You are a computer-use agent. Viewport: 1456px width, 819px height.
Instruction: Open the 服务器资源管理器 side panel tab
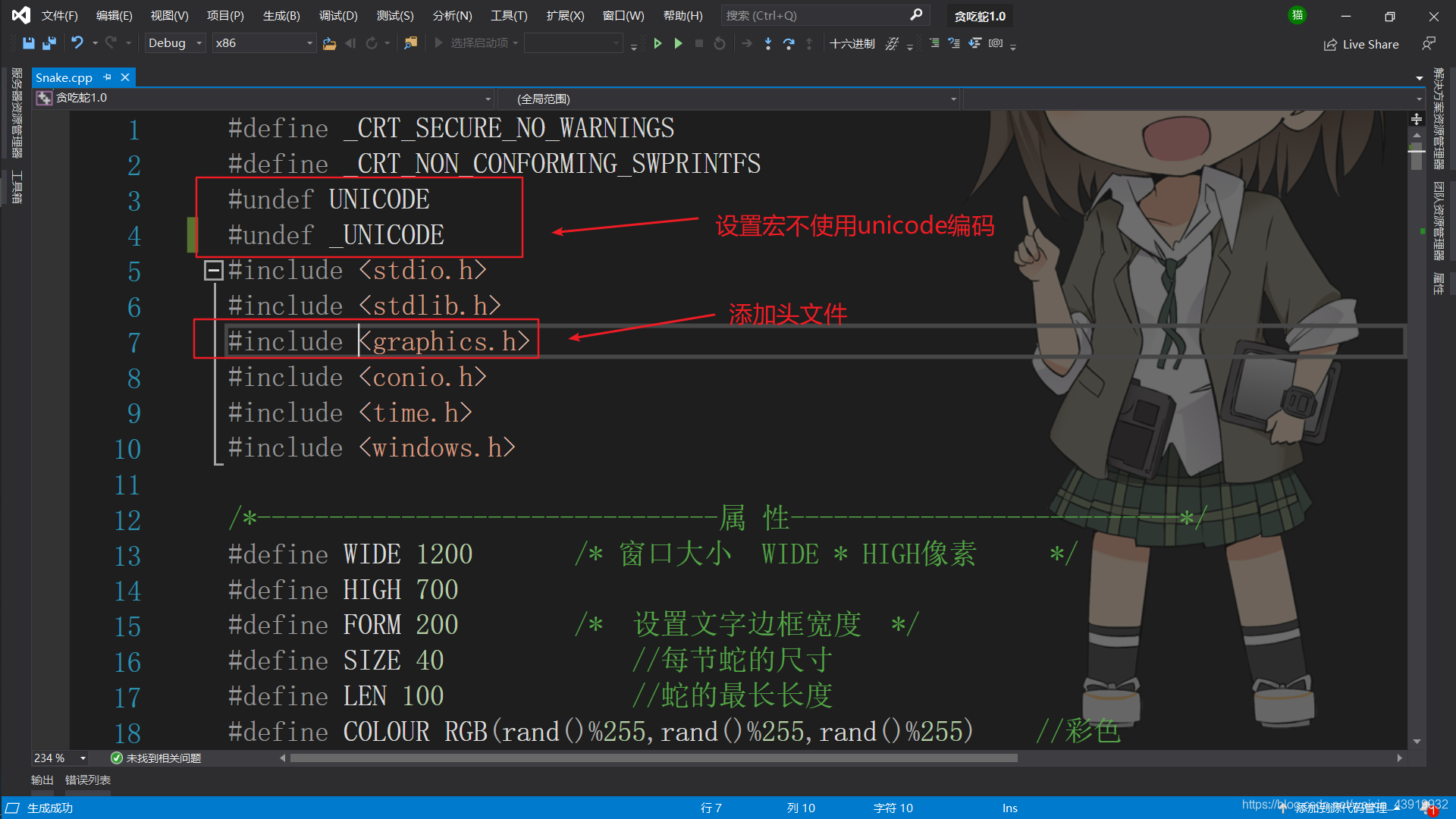pyautogui.click(x=17, y=113)
